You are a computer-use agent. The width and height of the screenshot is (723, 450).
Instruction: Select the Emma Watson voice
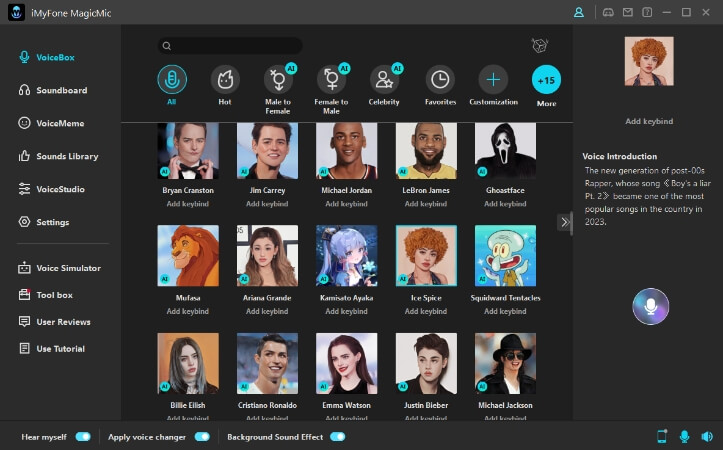347,363
